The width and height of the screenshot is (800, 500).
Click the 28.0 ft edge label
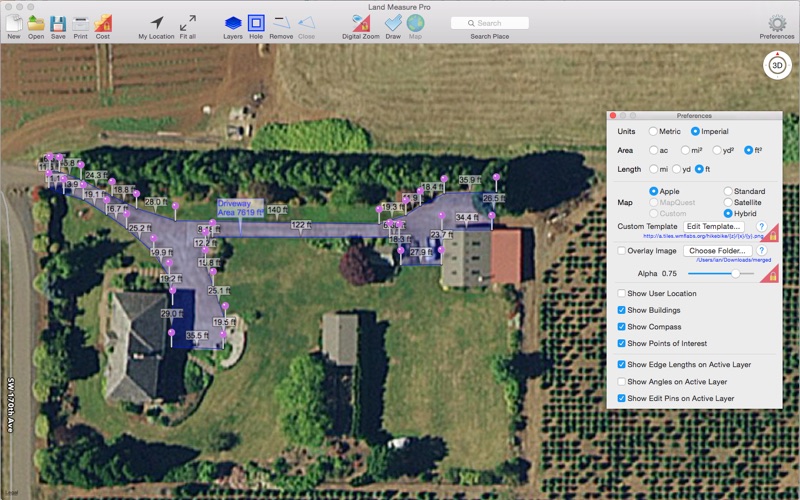[156, 202]
